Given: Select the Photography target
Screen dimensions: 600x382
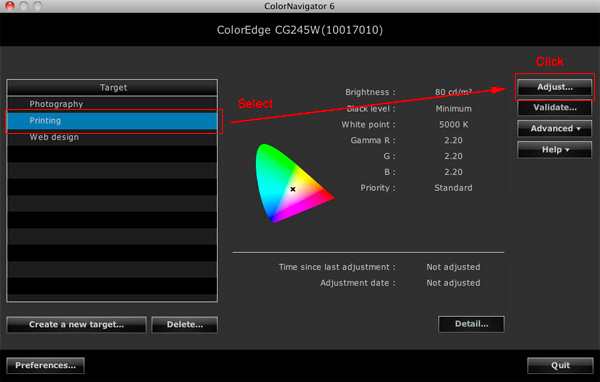Looking at the screenshot, I should [112, 104].
